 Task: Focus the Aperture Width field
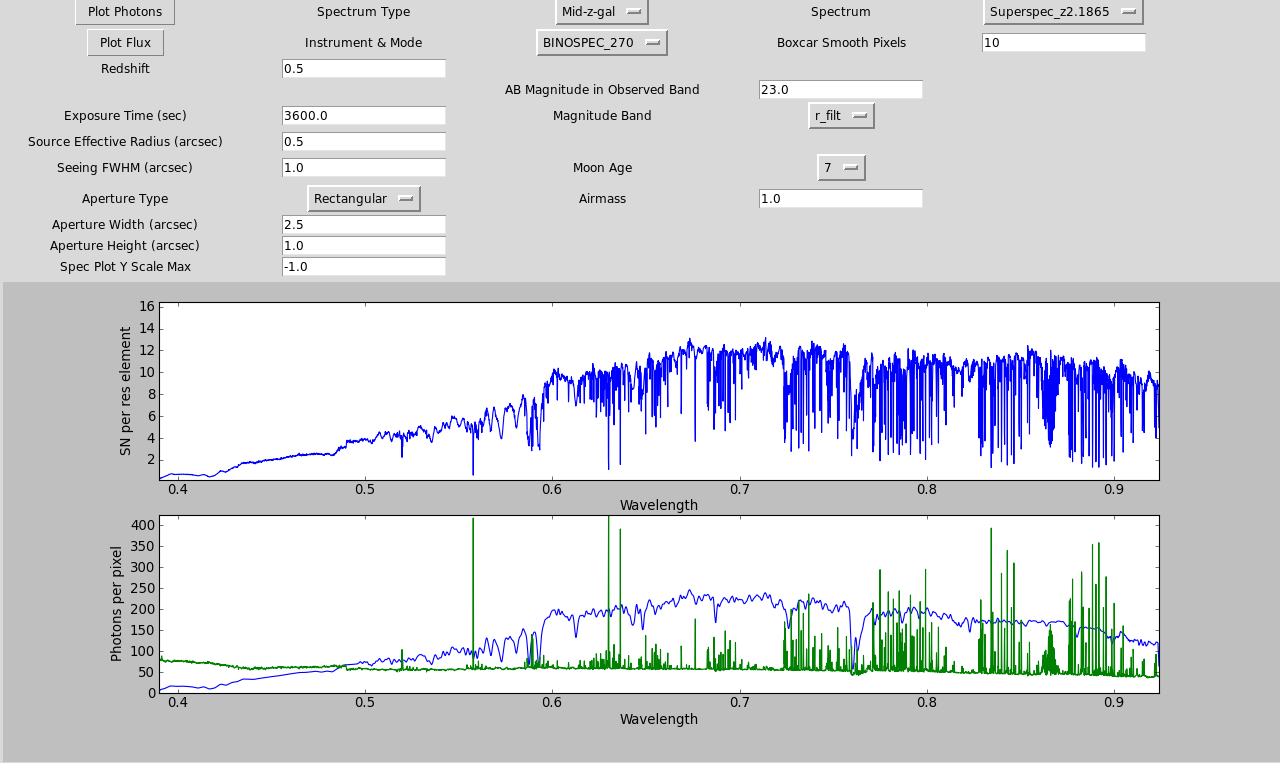point(363,225)
